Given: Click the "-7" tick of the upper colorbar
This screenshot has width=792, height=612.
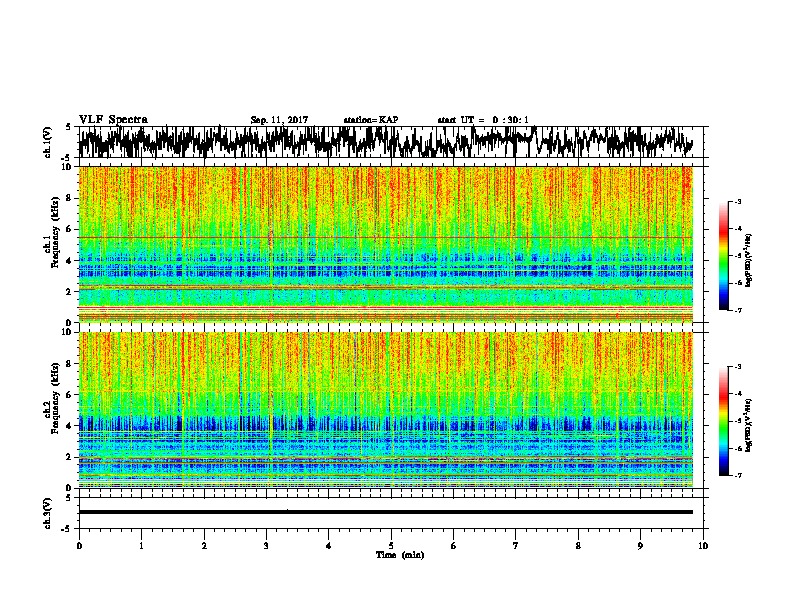Looking at the screenshot, I should (x=737, y=311).
